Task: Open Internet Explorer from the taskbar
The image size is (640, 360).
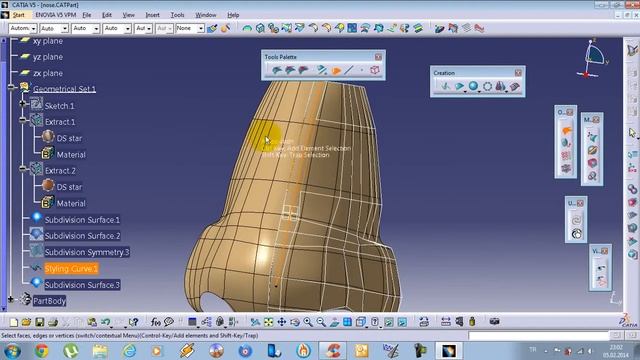Action: (x=129, y=351)
